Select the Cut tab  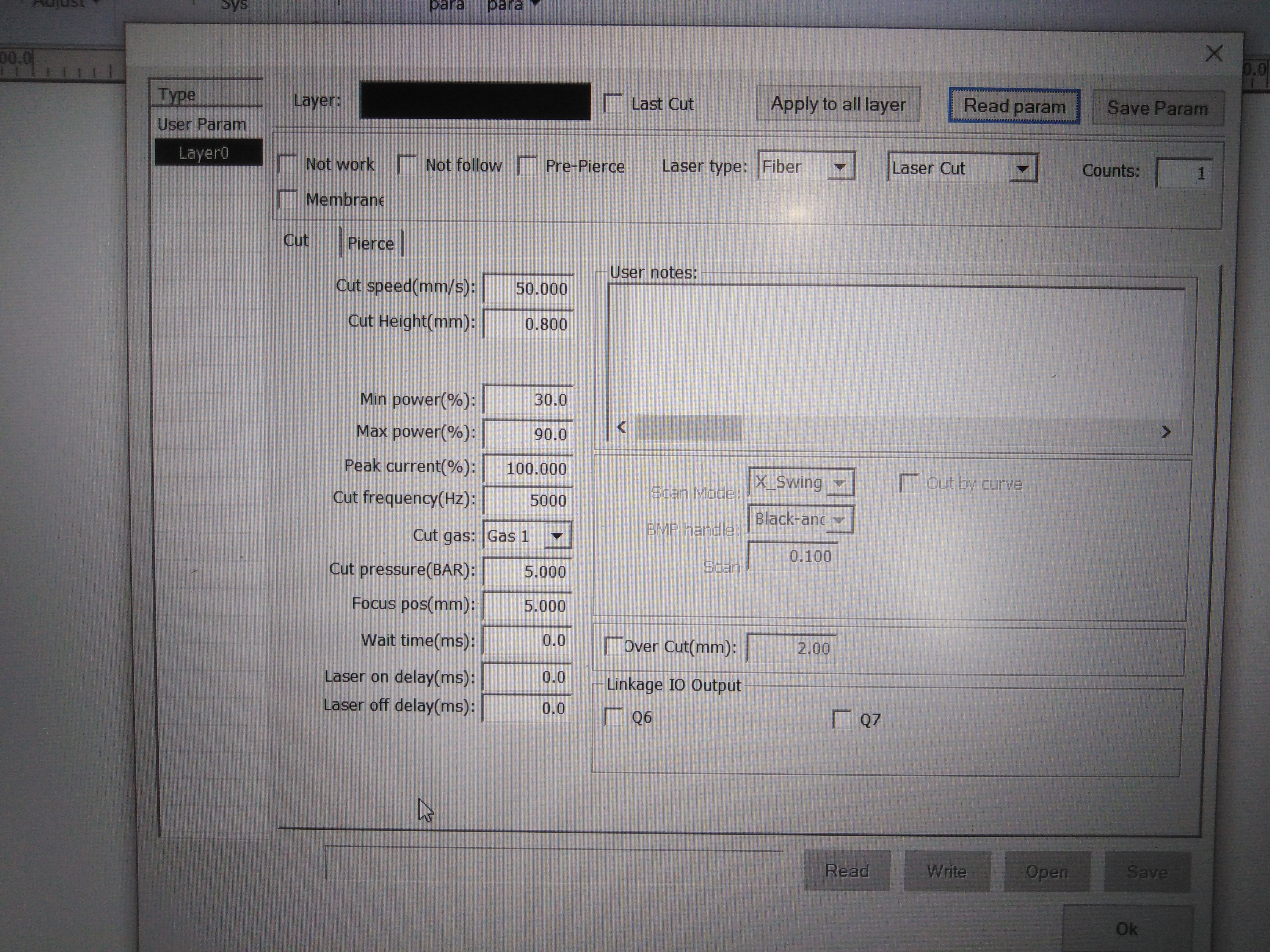pos(296,240)
